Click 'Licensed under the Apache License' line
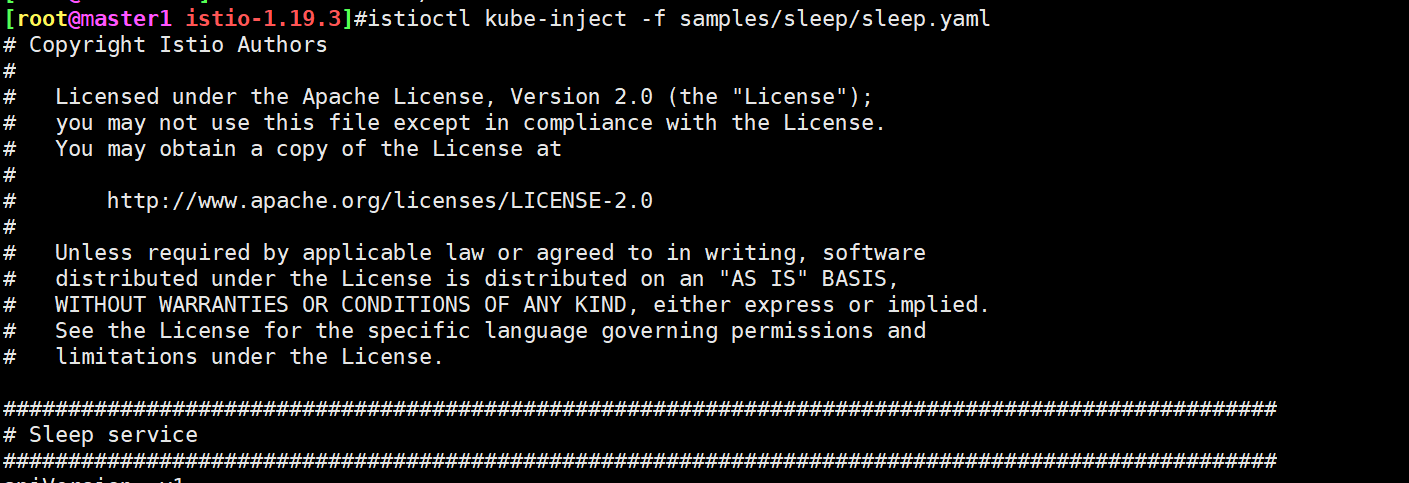This screenshot has width=1409, height=483. click(x=465, y=96)
